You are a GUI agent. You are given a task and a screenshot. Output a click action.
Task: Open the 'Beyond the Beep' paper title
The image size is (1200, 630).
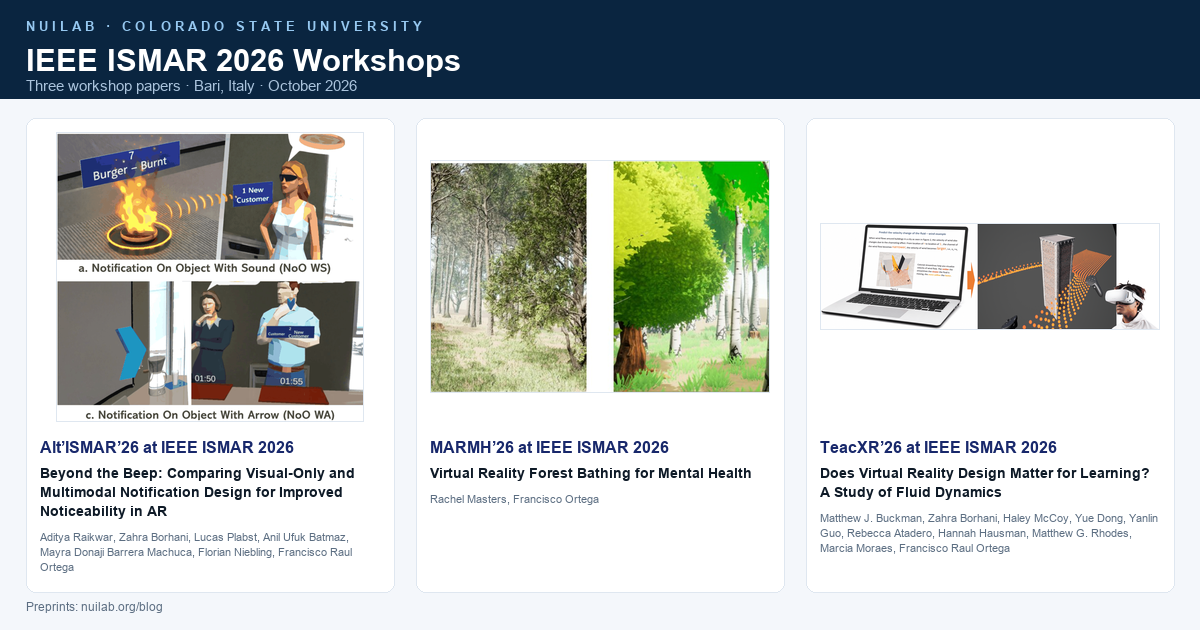(198, 492)
